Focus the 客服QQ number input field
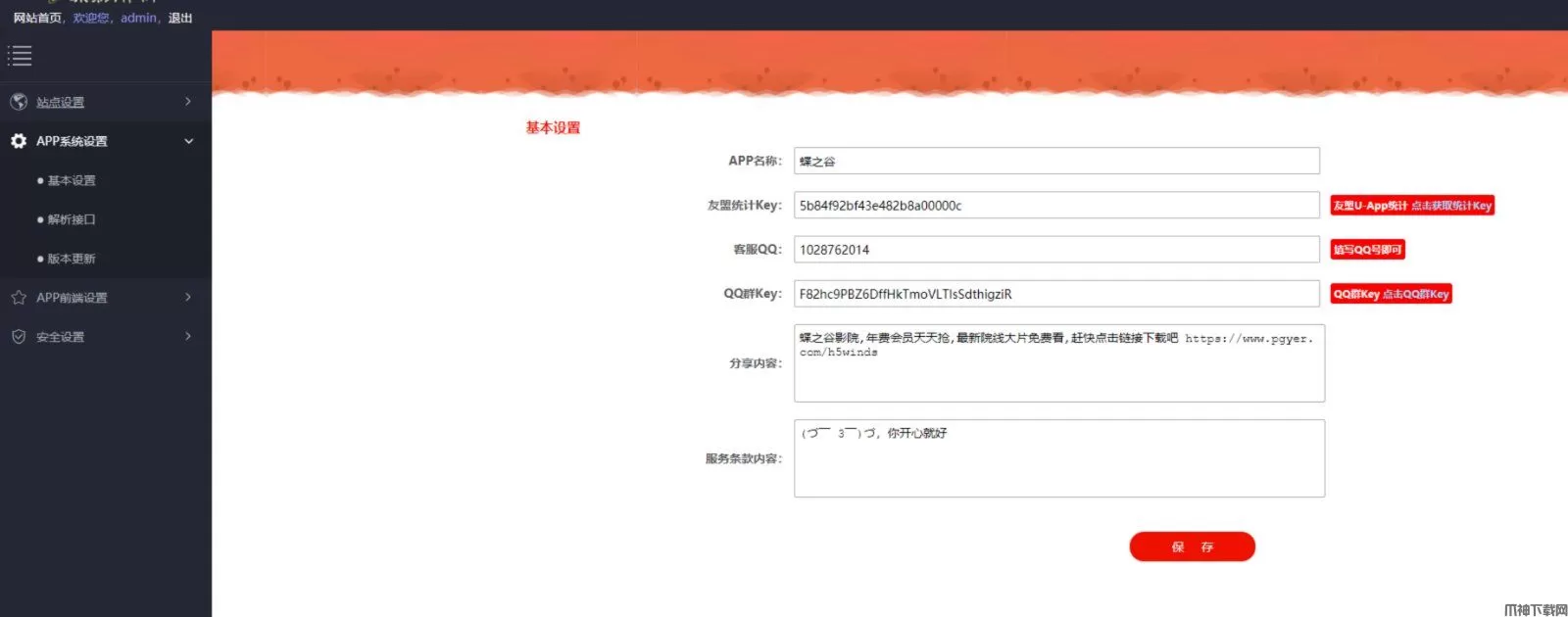This screenshot has width=1568, height=617. pyautogui.click(x=1055, y=250)
